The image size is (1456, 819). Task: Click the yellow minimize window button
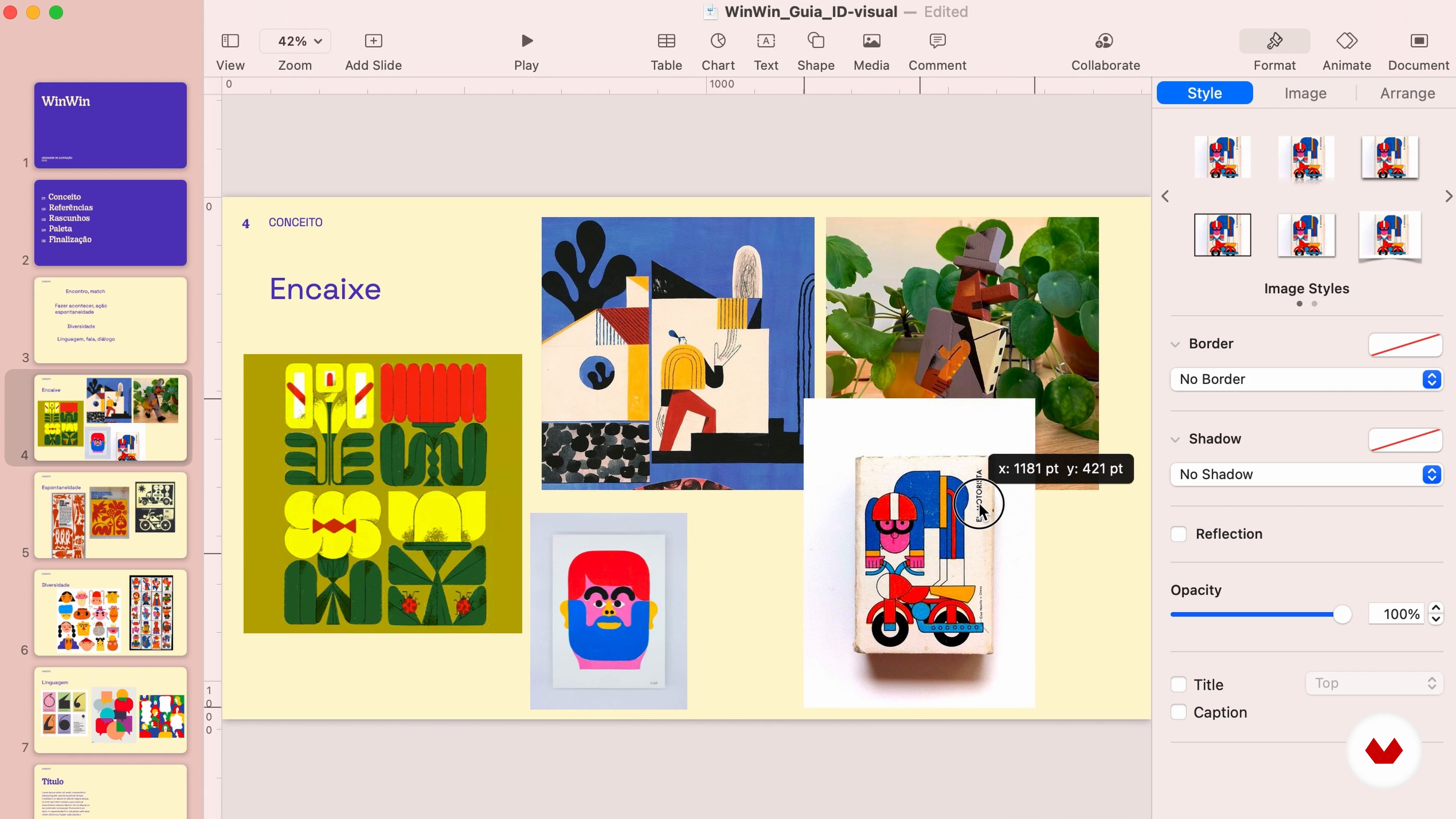[x=33, y=13]
